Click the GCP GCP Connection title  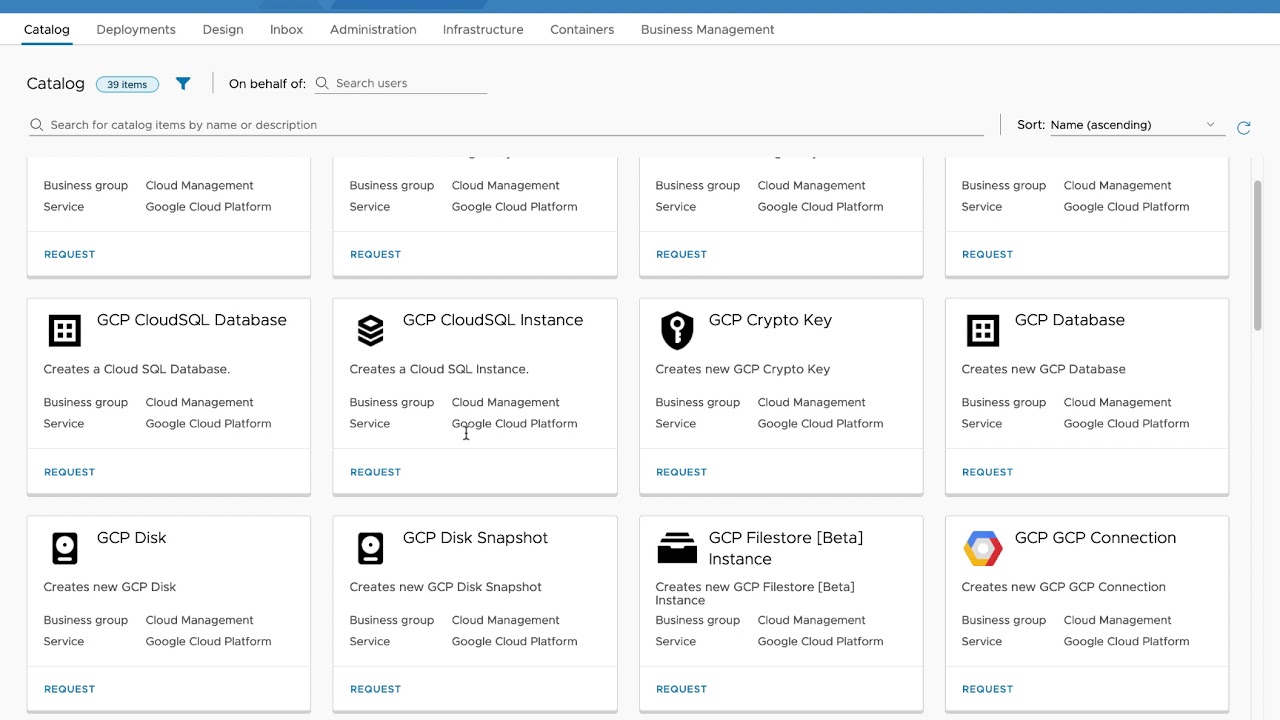(1095, 538)
